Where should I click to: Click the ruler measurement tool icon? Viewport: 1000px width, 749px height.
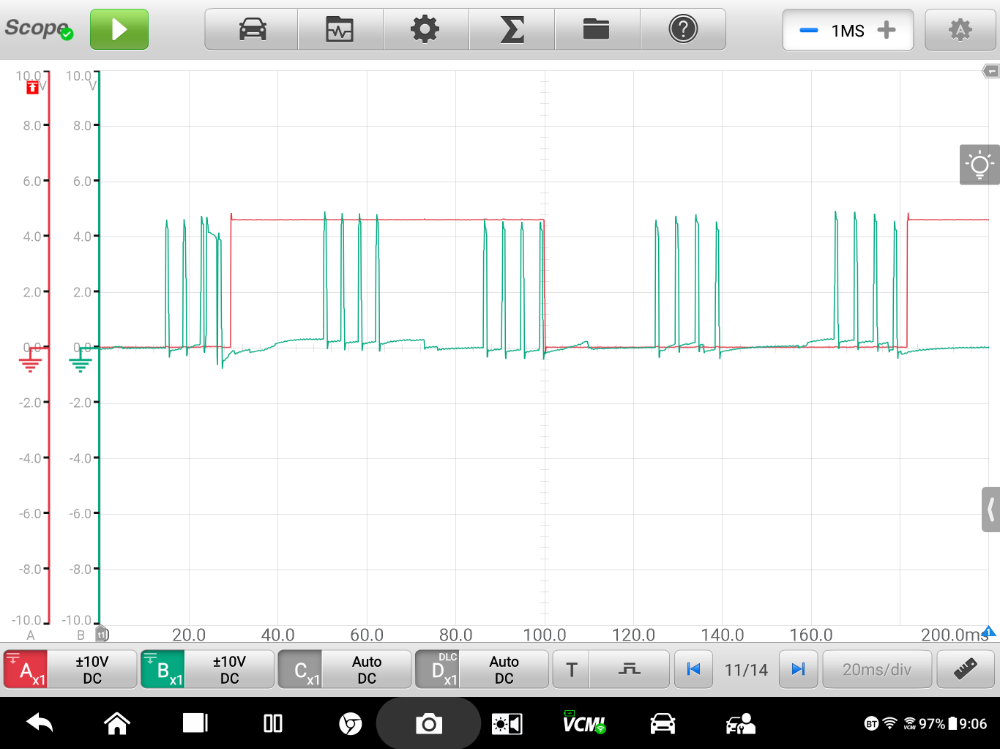click(x=965, y=670)
